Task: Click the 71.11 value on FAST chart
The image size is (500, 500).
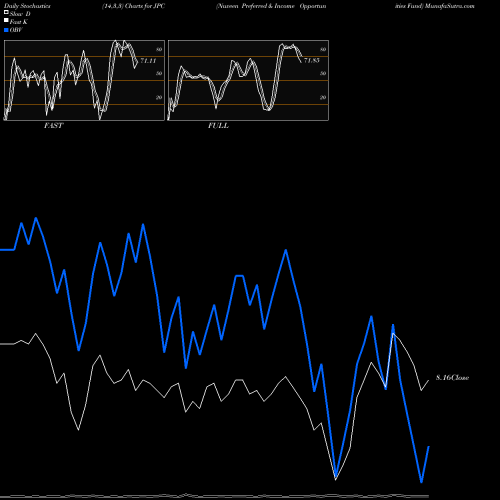Action: 148,61
